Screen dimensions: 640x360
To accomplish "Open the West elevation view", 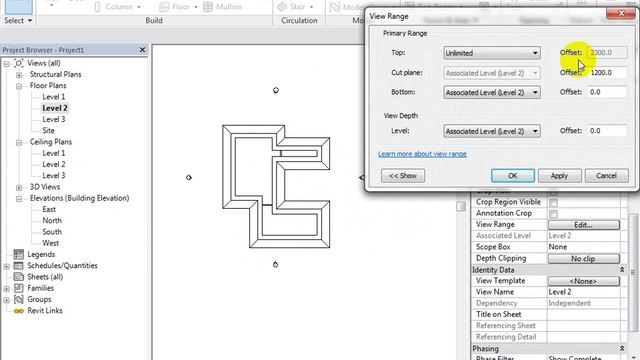I will point(50,243).
